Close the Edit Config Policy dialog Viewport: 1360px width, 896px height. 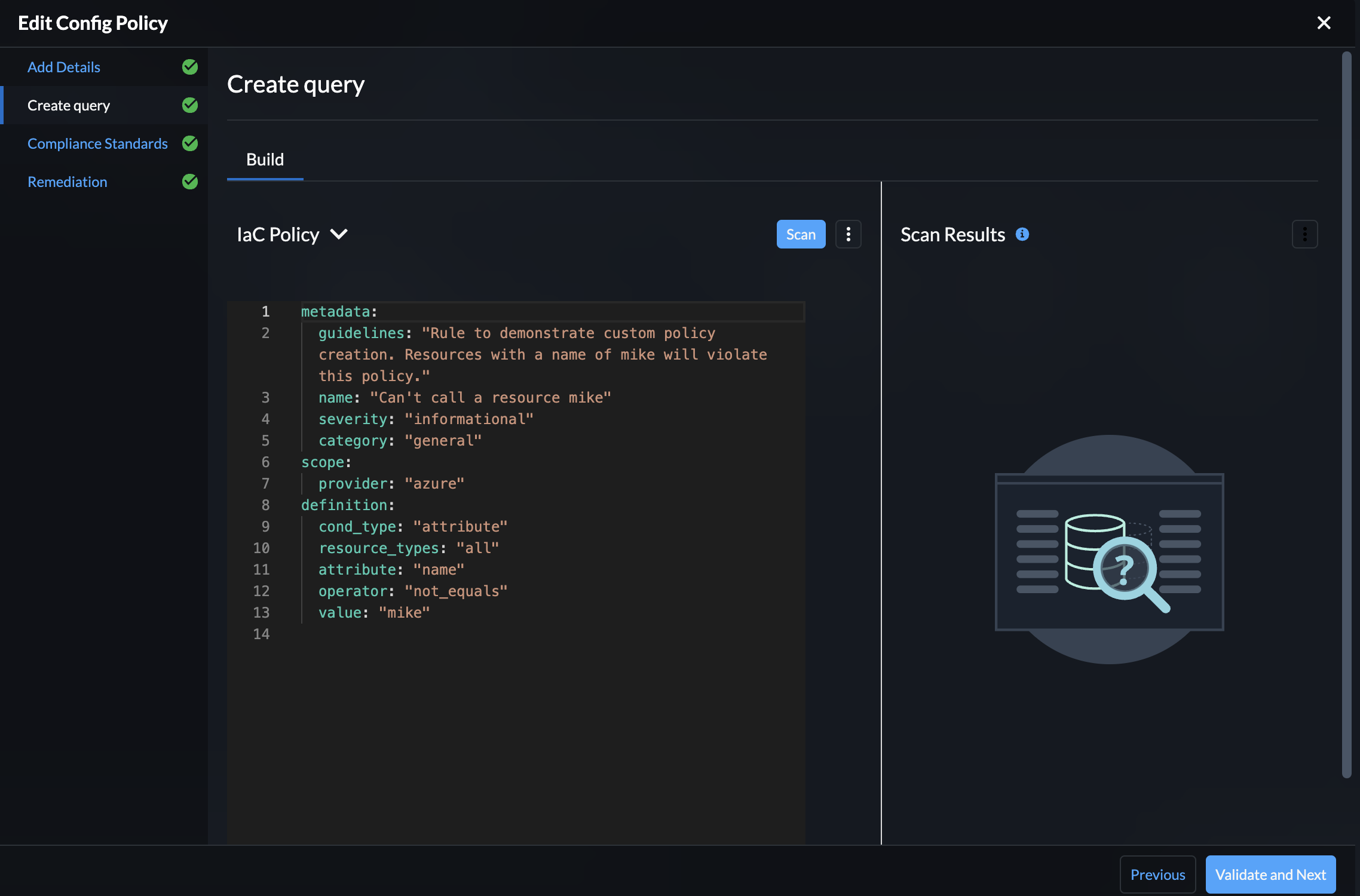point(1324,23)
